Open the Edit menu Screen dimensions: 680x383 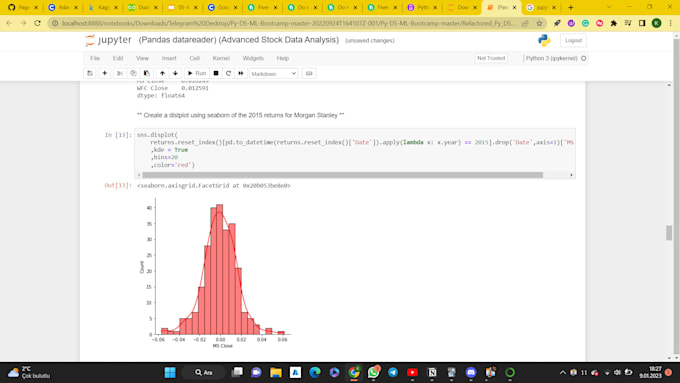[118, 58]
